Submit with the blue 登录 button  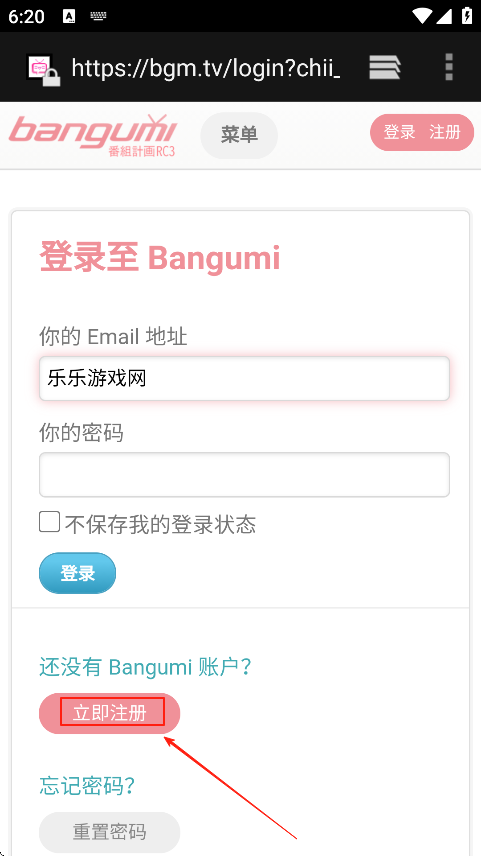click(78, 573)
